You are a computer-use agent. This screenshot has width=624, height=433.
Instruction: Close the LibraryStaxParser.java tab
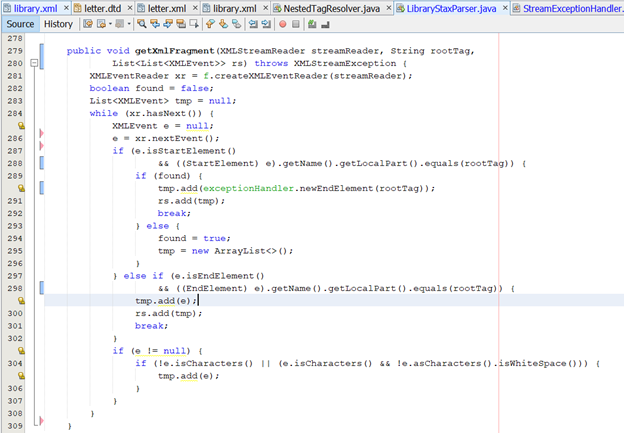click(505, 8)
